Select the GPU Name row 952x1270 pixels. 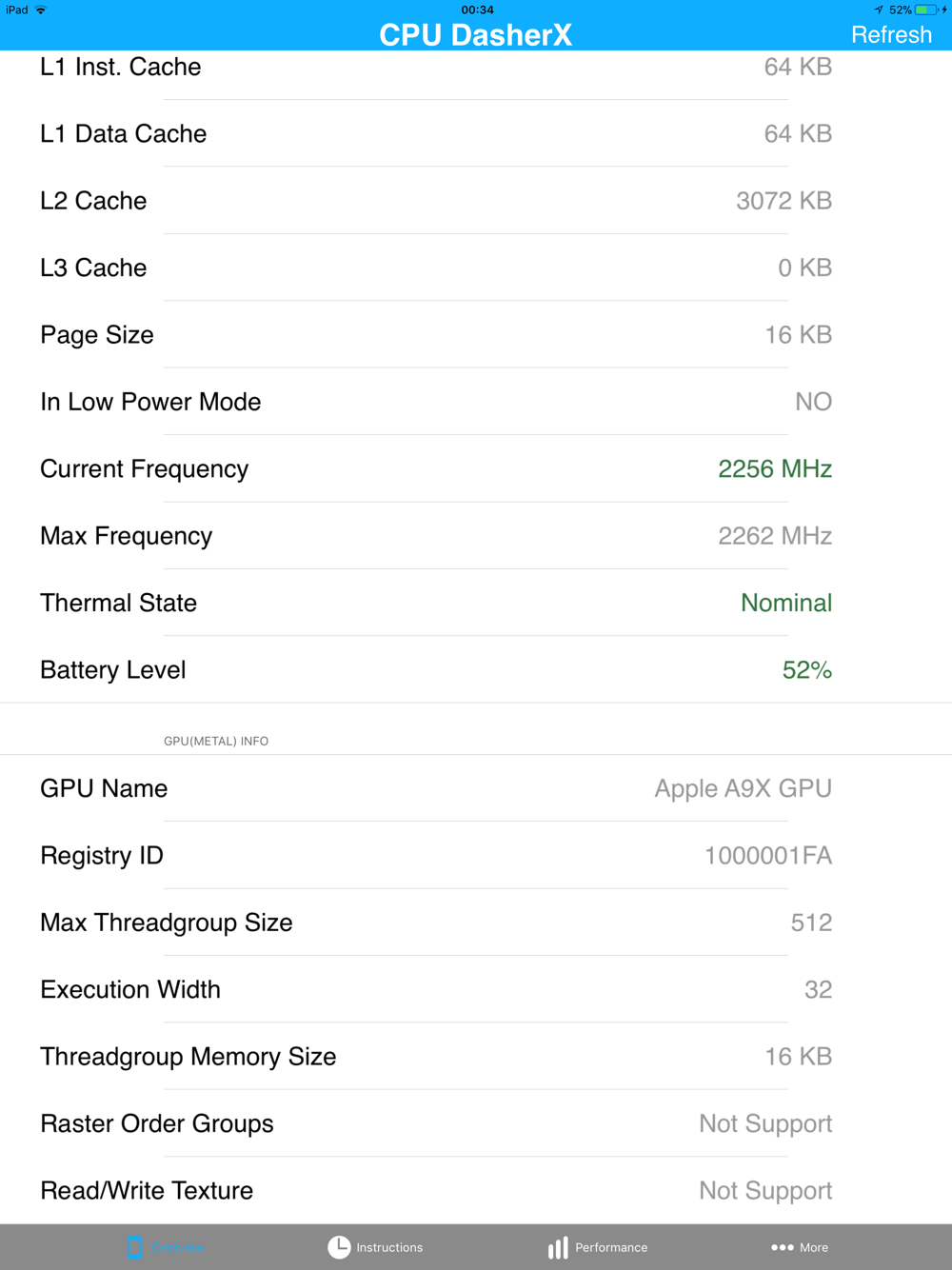[x=476, y=788]
